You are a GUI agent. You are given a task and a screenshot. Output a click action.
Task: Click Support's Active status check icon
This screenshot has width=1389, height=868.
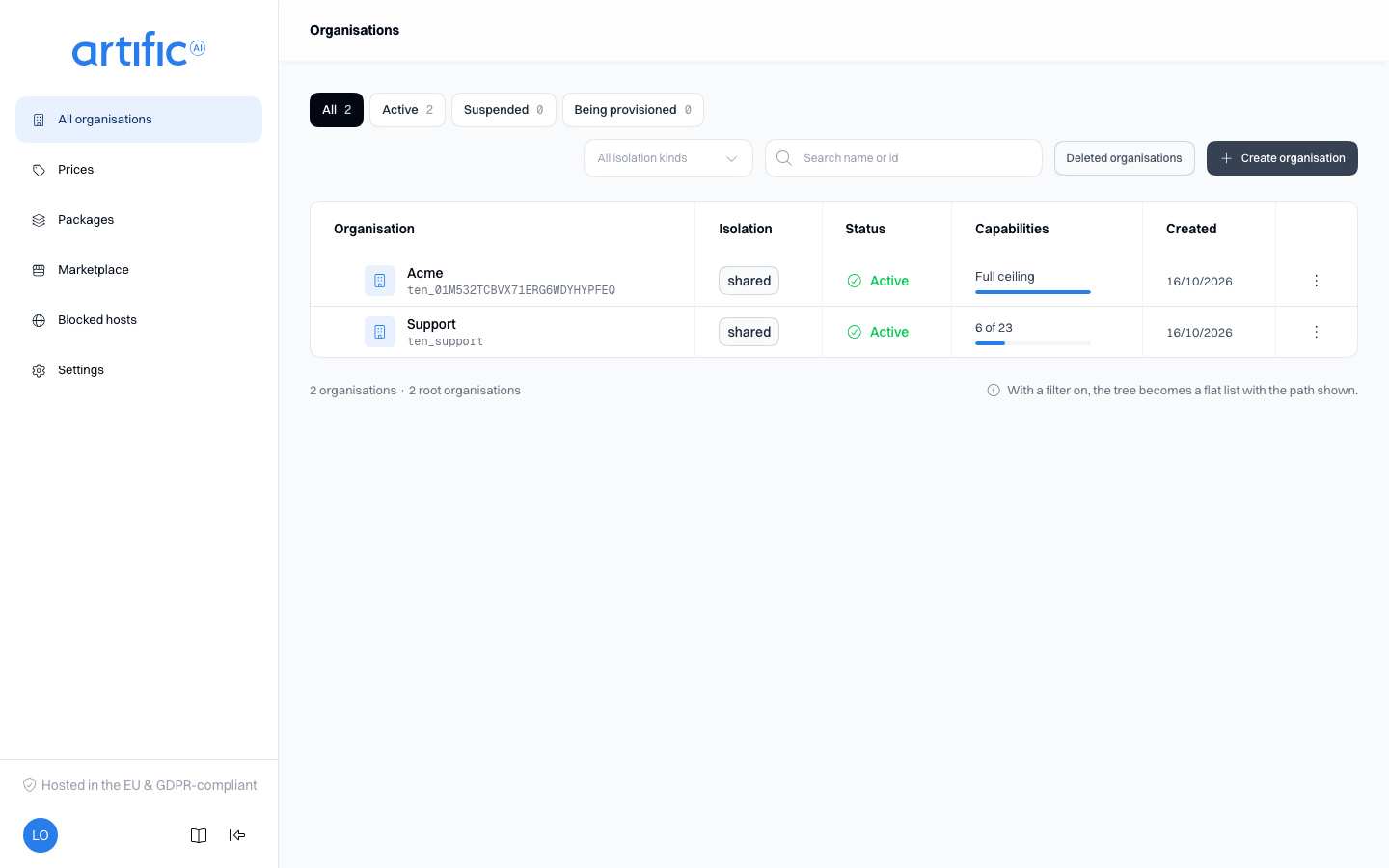point(854,332)
